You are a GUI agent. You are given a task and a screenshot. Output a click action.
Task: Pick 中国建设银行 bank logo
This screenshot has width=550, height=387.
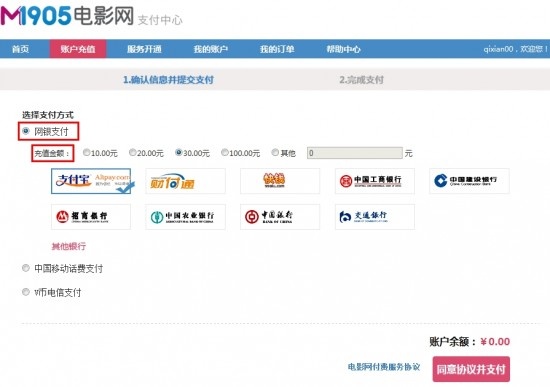(469, 181)
